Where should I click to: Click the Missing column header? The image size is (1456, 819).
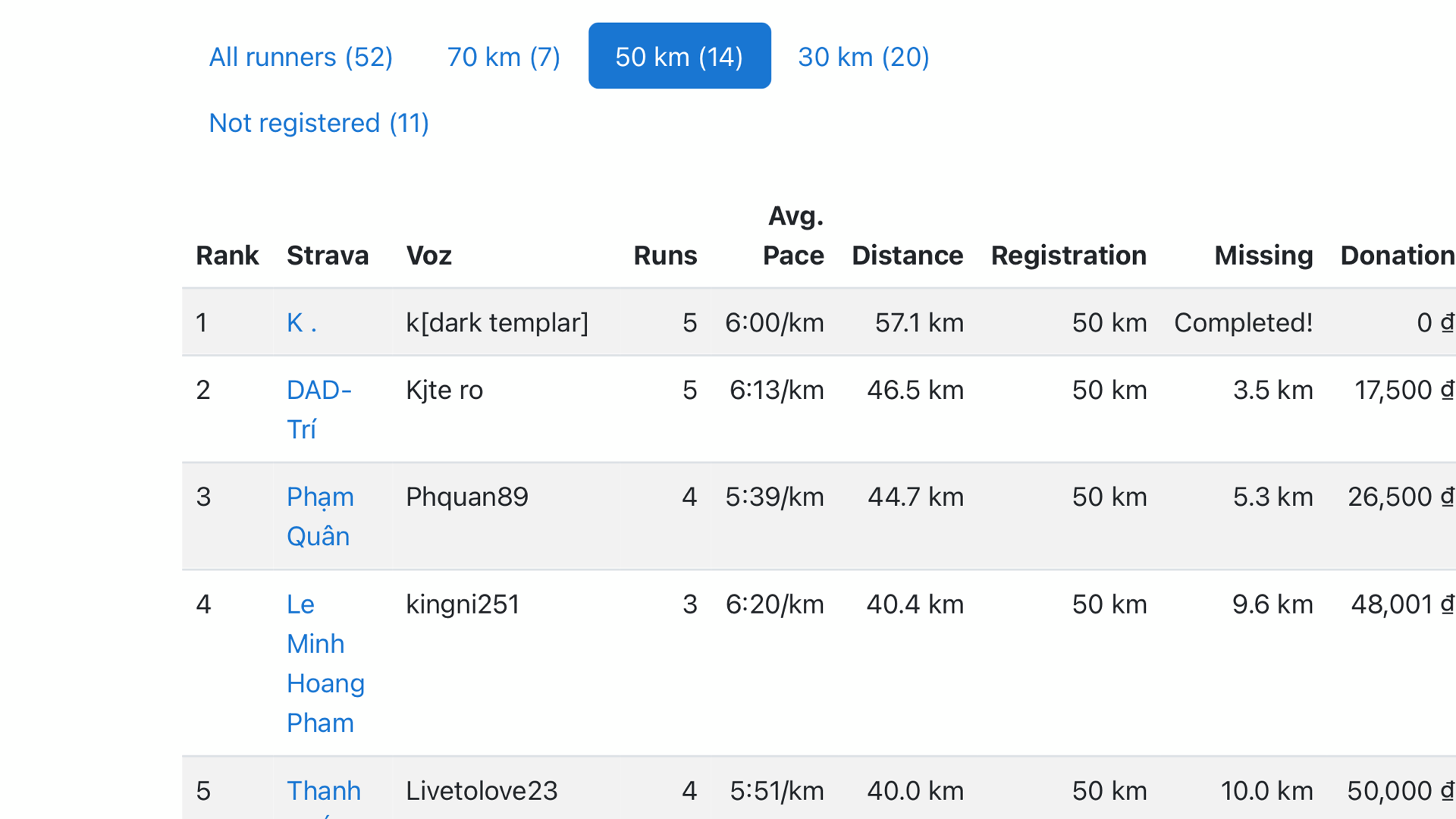coord(1263,256)
